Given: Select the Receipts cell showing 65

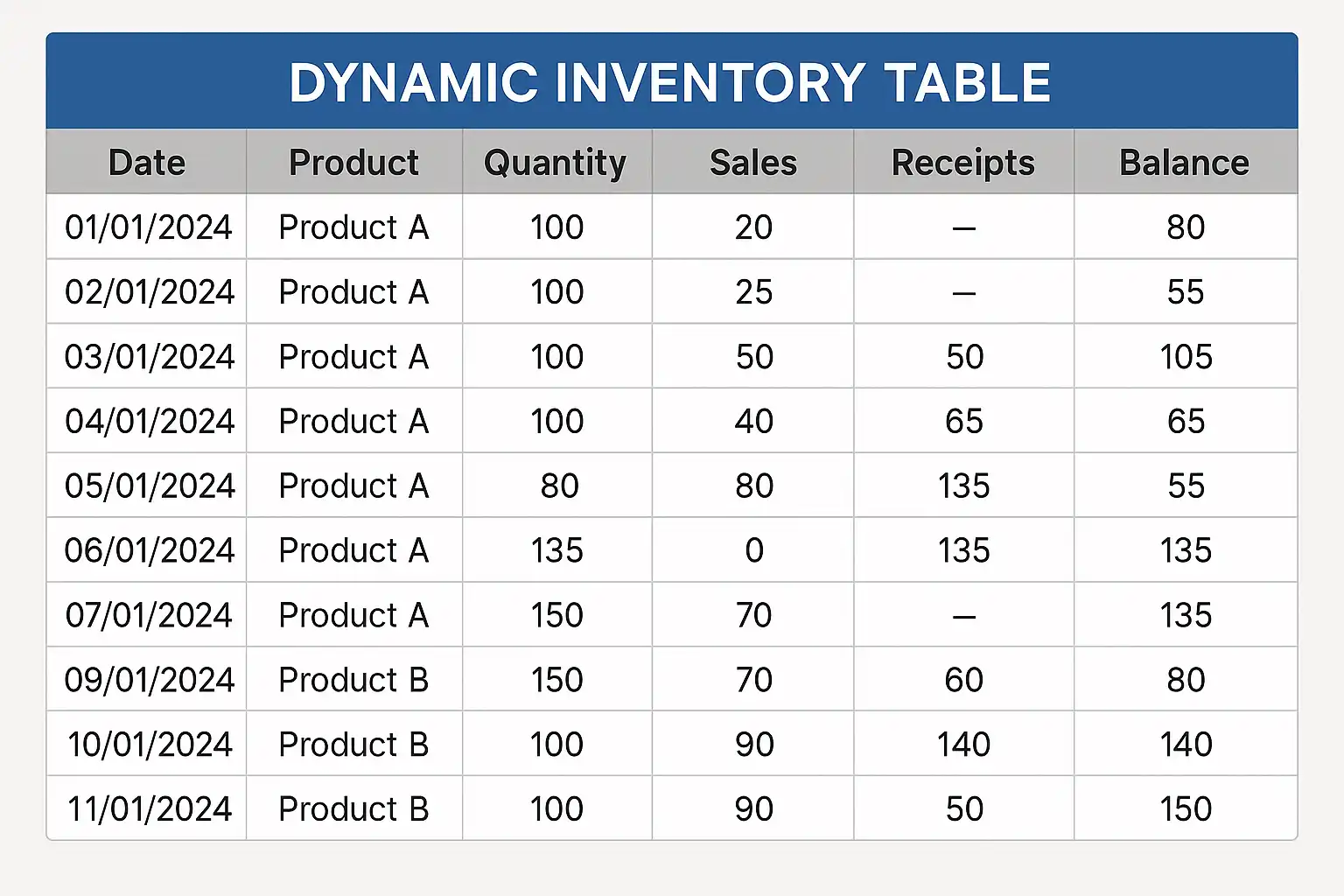Looking at the screenshot, I should pyautogui.click(x=963, y=422).
